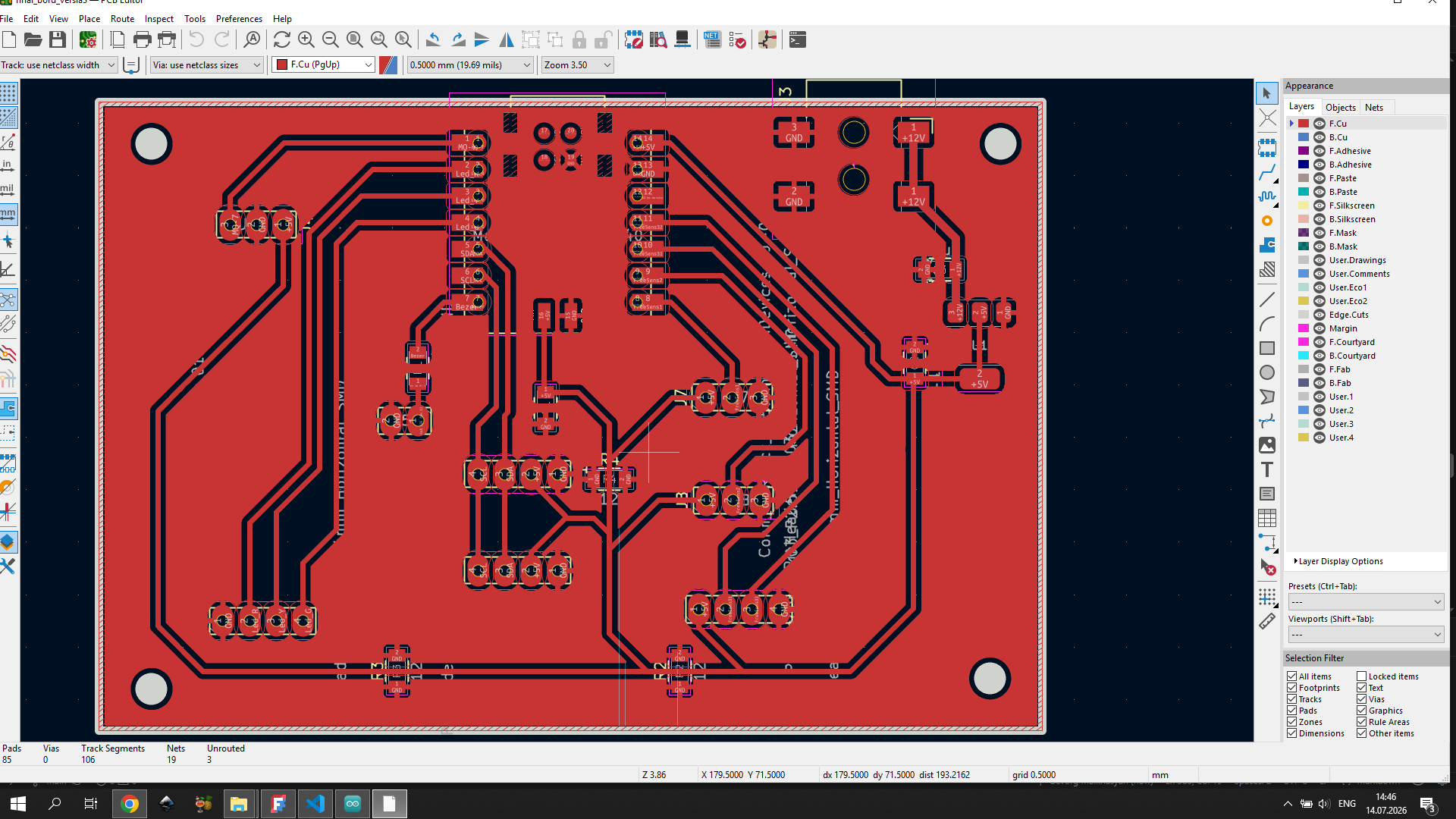Screen dimensions: 1456x819
Task: Select the Draw line tool
Action: coord(1267,300)
